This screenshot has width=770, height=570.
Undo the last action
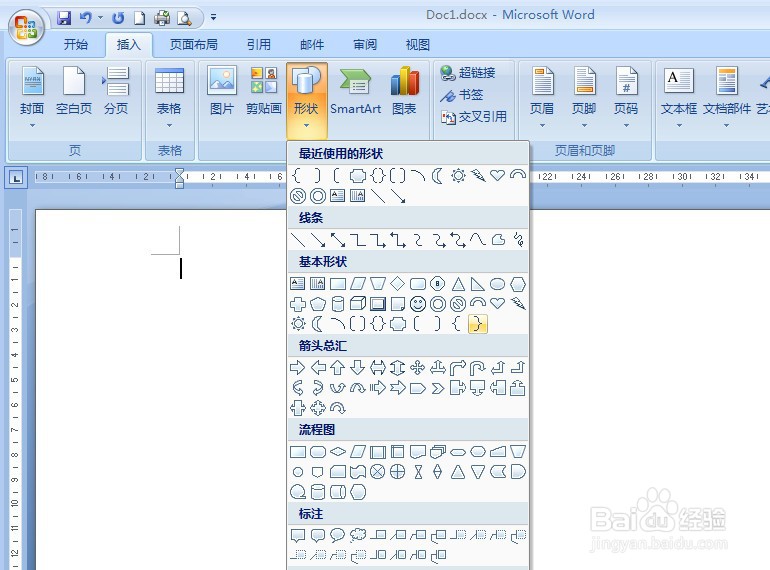click(x=86, y=18)
